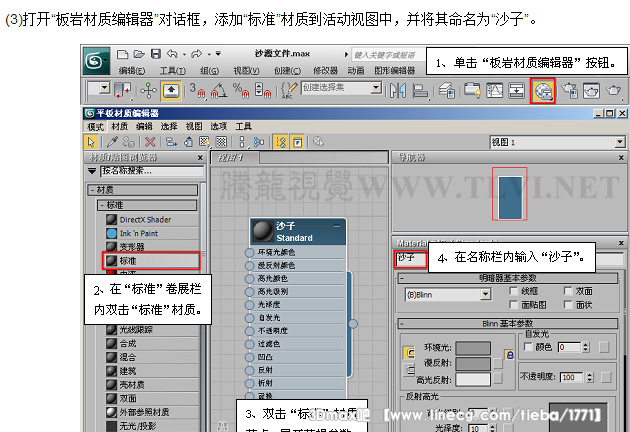Click the 不透明度 map button square

[606, 377]
